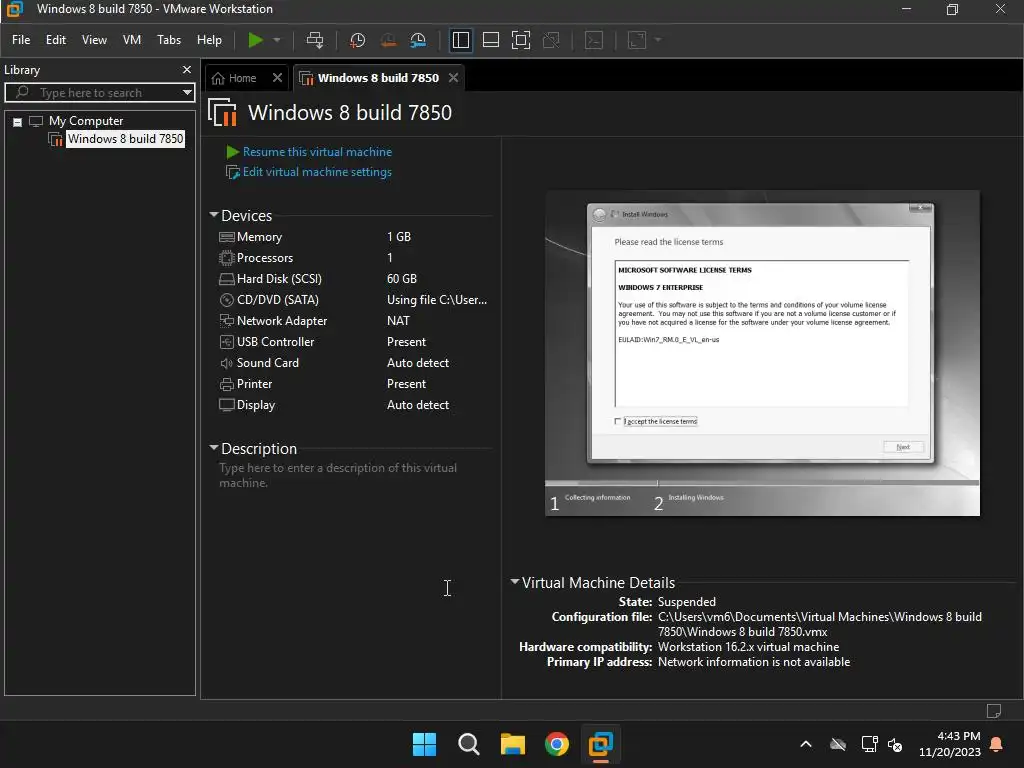Image resolution: width=1024 pixels, height=768 pixels.
Task: Open the File menu
Action: [x=21, y=40]
